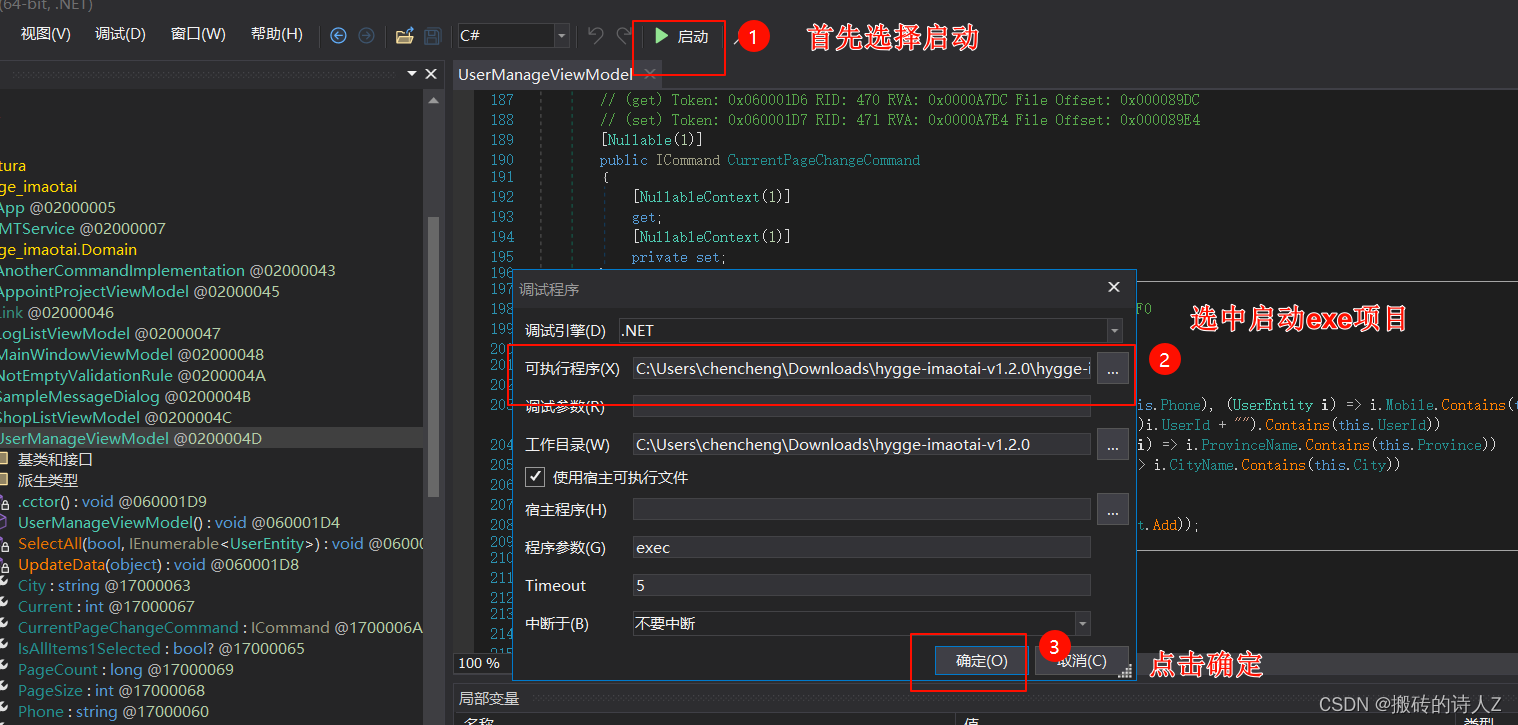
Task: Close the assembly explorer panel with X
Action: coord(432,74)
